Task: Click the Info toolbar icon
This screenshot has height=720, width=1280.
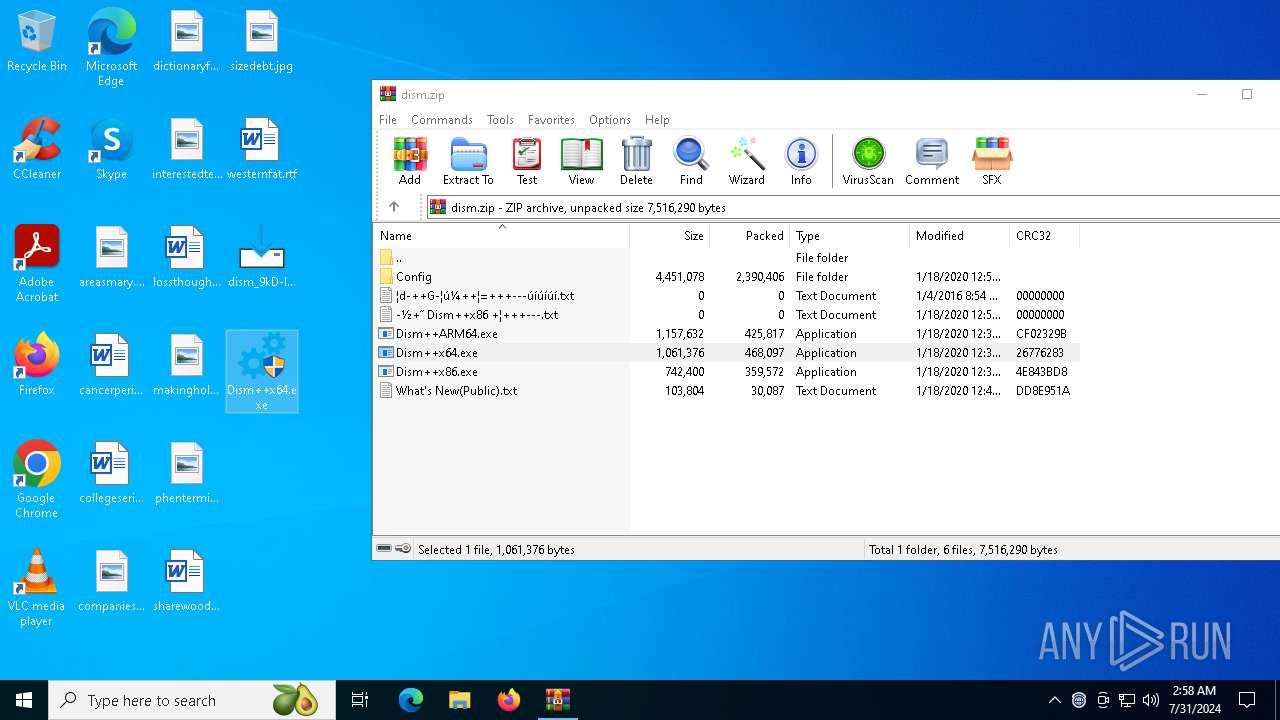Action: [x=801, y=161]
